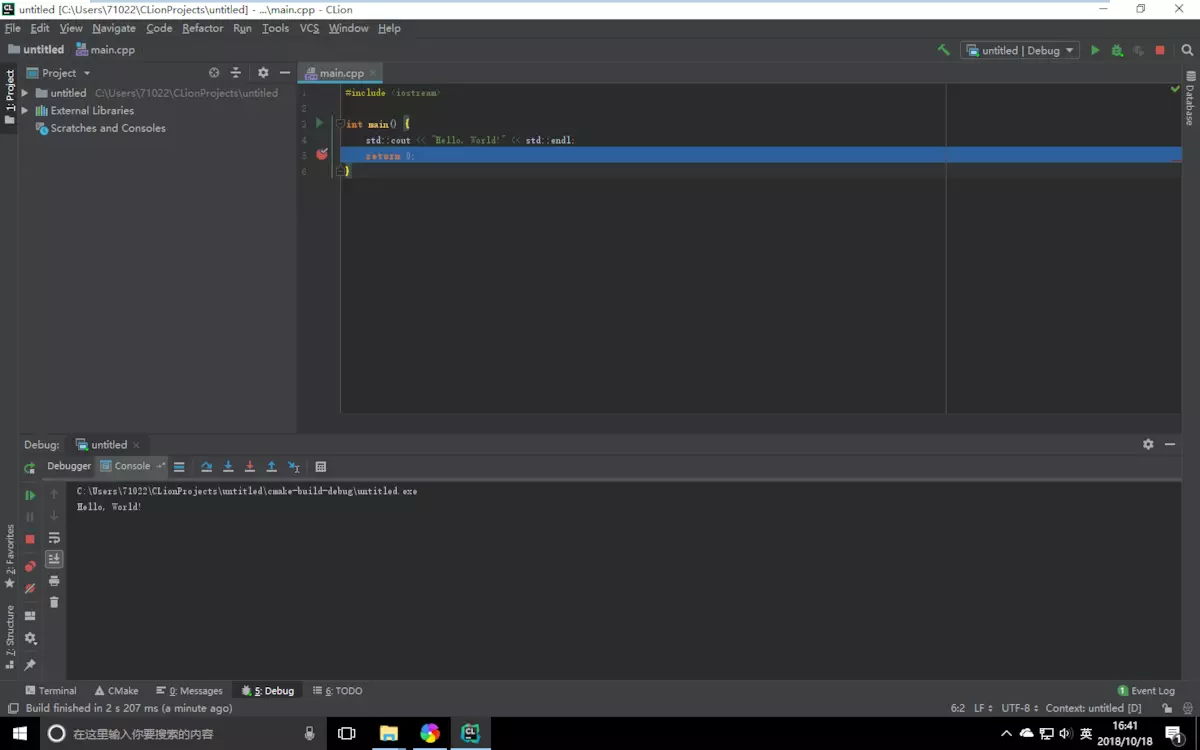Click the UTF-8 encoding selector
The height and width of the screenshot is (750, 1200).
[x=1020, y=708]
